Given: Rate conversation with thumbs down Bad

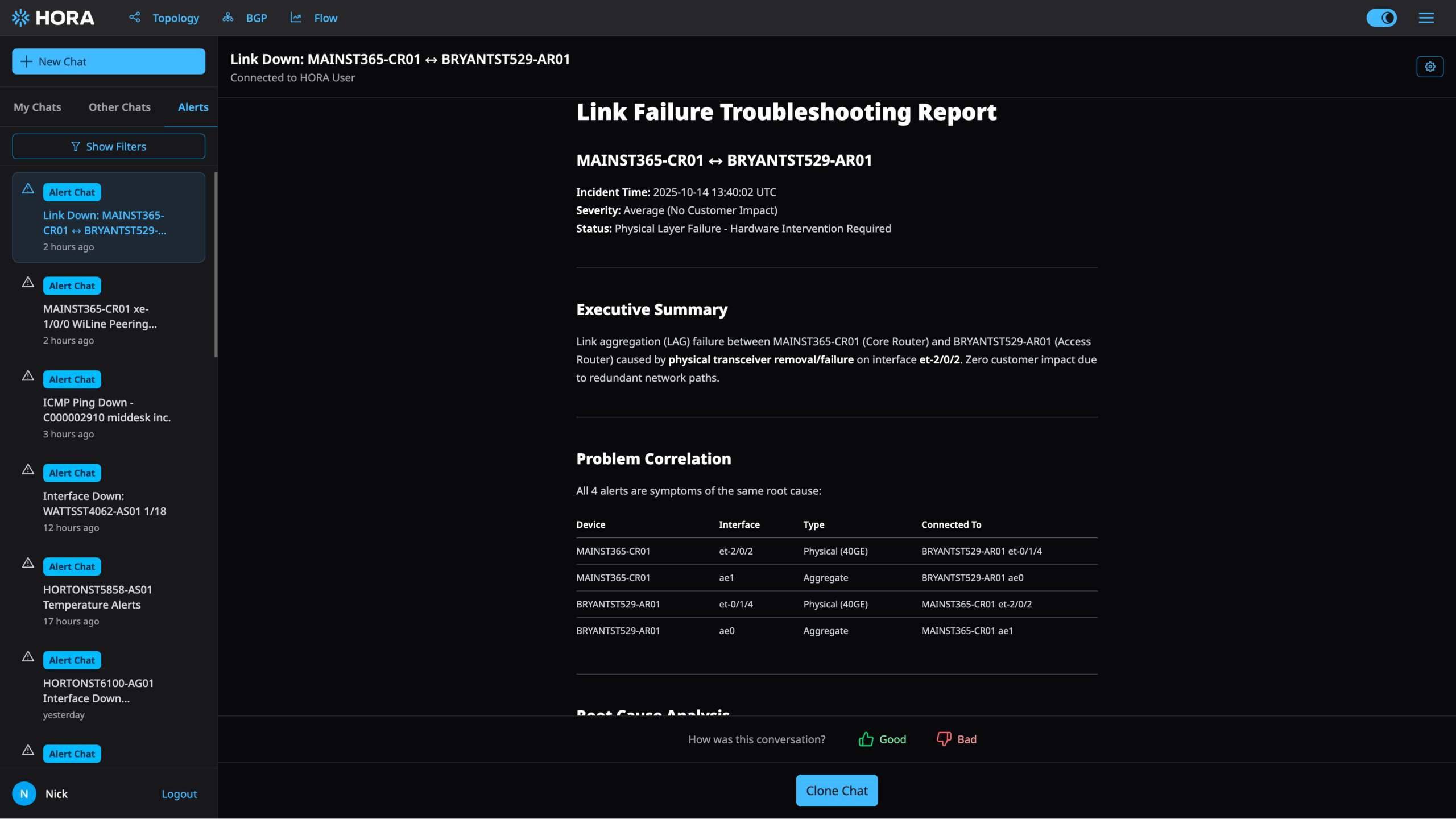Looking at the screenshot, I should [x=957, y=739].
